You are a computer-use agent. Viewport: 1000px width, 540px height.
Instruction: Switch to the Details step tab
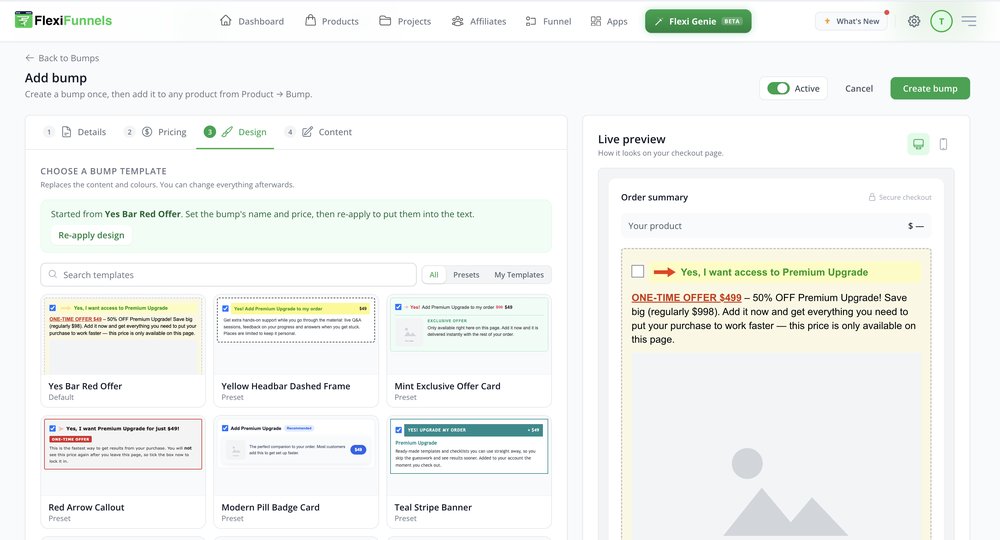(75, 132)
